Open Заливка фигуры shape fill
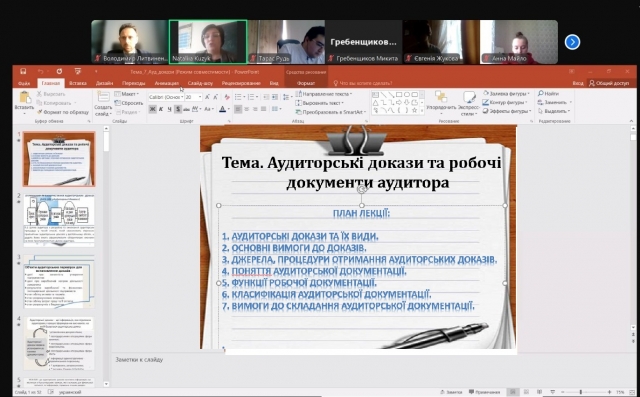 click(506, 94)
